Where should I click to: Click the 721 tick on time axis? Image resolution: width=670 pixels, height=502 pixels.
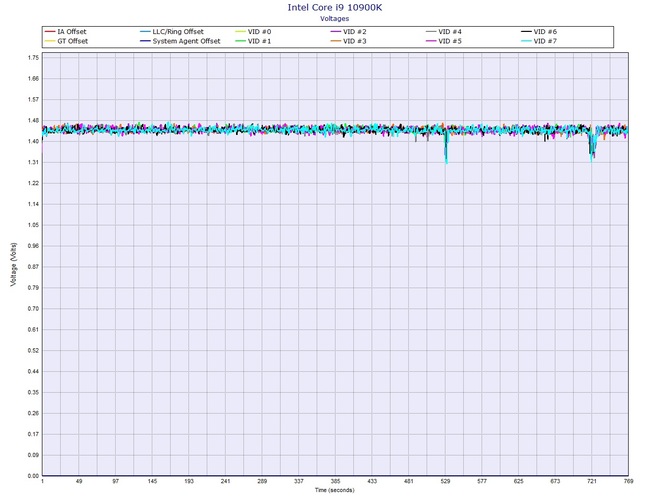click(592, 481)
